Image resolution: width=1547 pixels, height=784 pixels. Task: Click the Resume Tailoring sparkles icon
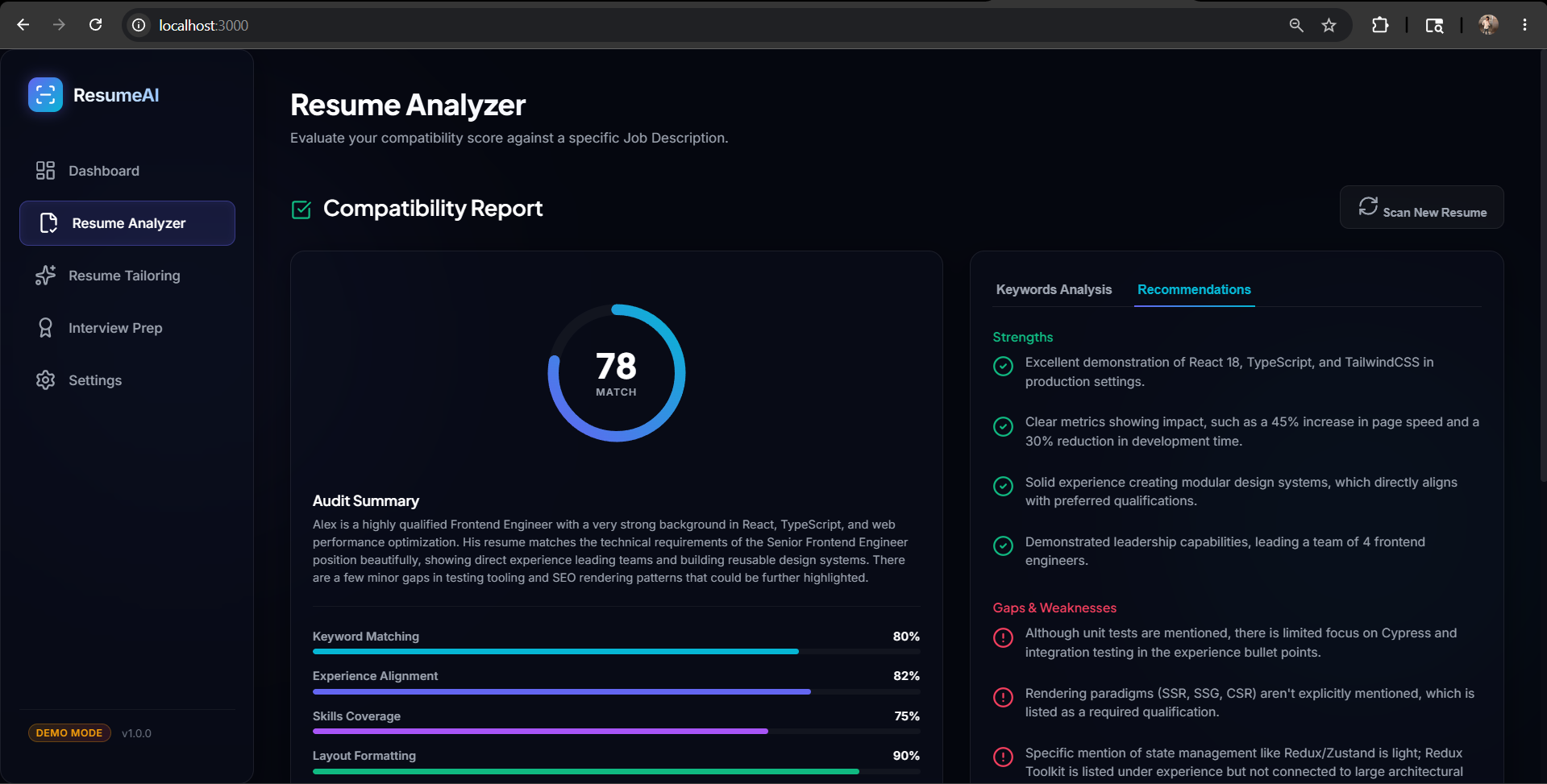[45, 276]
